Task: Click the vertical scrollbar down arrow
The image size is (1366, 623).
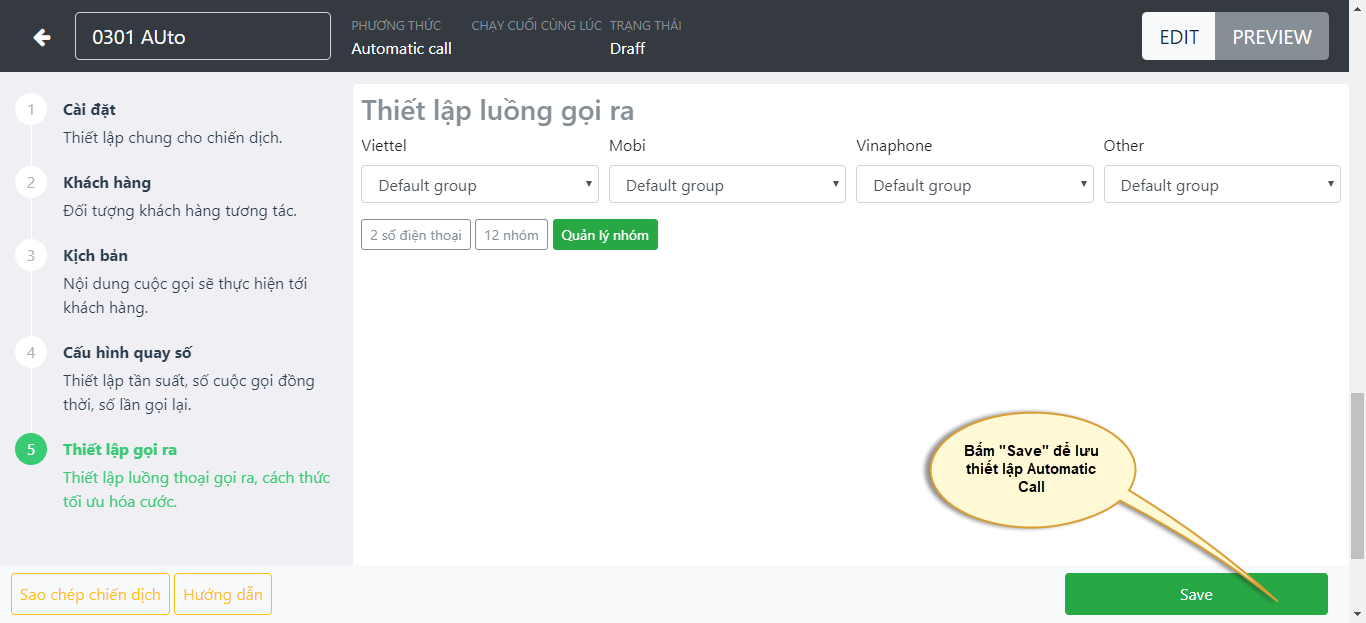Action: click(x=1357, y=614)
